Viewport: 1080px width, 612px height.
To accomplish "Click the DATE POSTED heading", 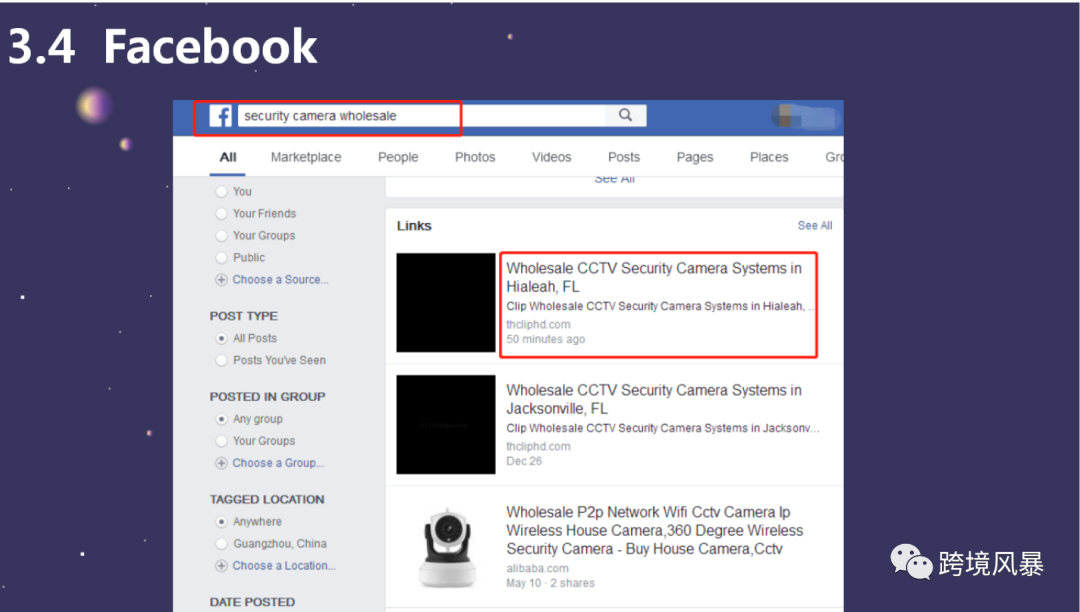I will point(252,602).
